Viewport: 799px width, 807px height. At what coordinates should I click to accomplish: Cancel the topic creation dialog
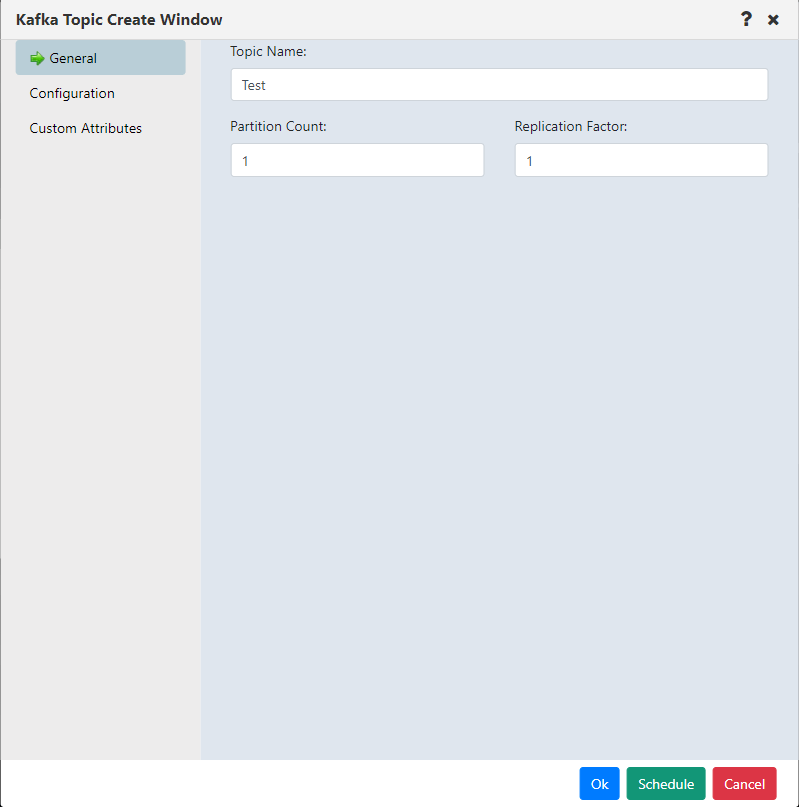(x=744, y=783)
